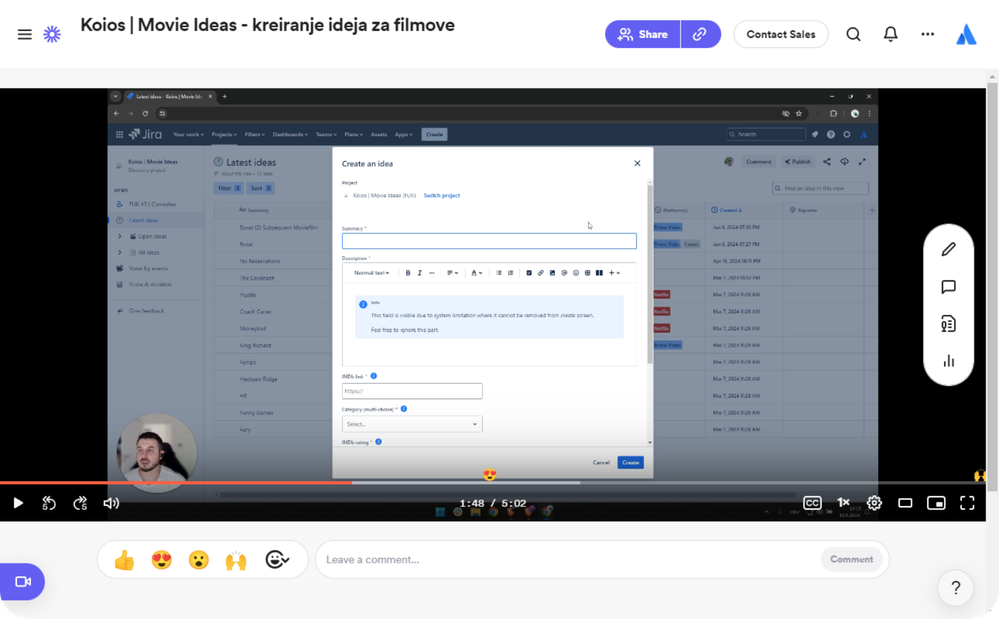Click the Contact Sales button
This screenshot has width=999, height=619.
pyautogui.click(x=780, y=34)
